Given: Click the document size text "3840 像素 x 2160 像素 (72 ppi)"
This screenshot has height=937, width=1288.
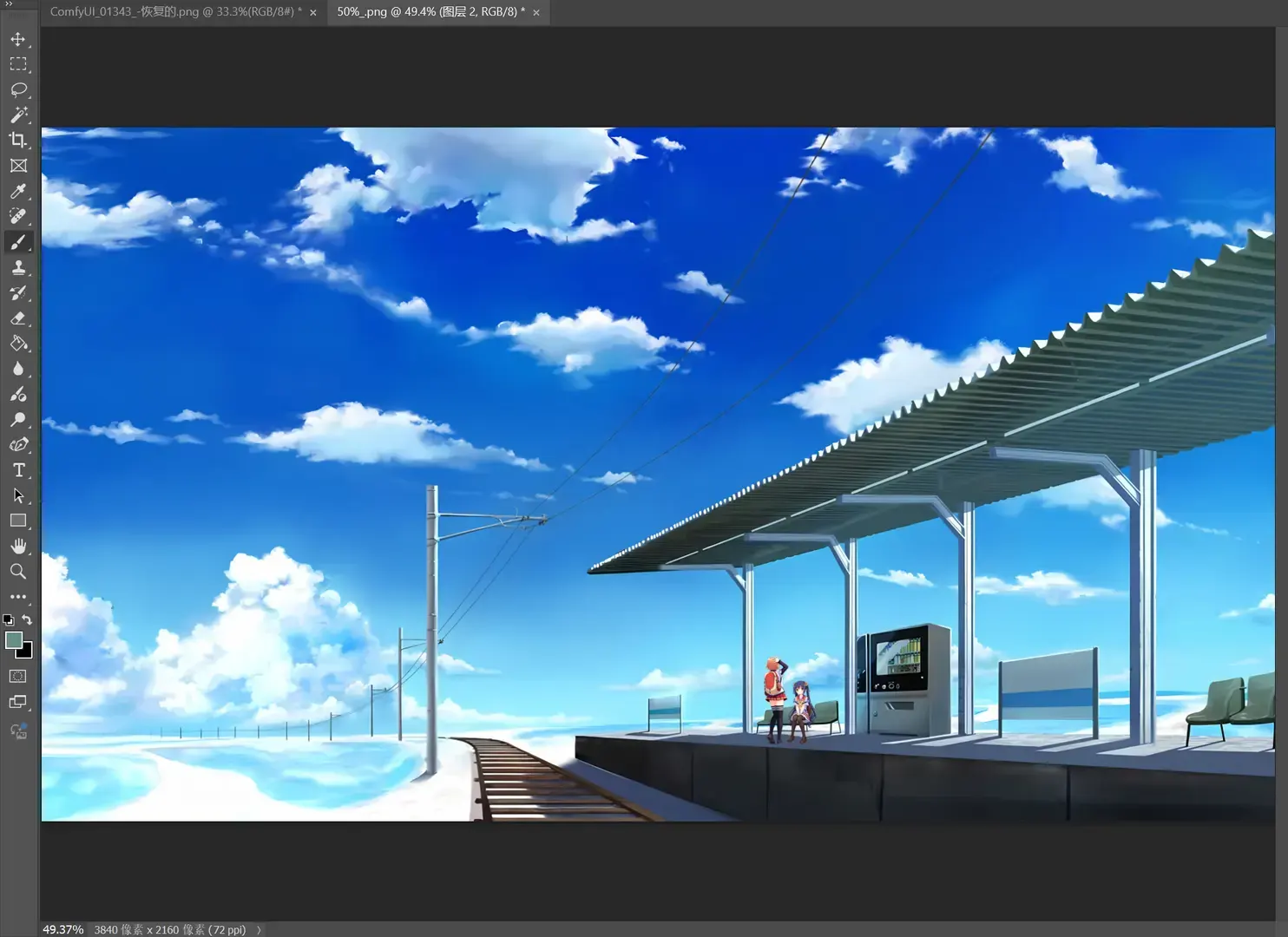Looking at the screenshot, I should (170, 930).
